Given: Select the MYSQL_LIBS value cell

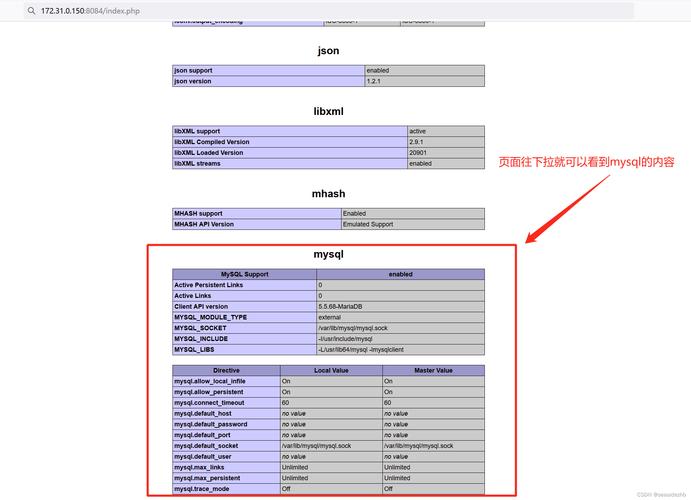Looking at the screenshot, I should [x=401, y=349].
